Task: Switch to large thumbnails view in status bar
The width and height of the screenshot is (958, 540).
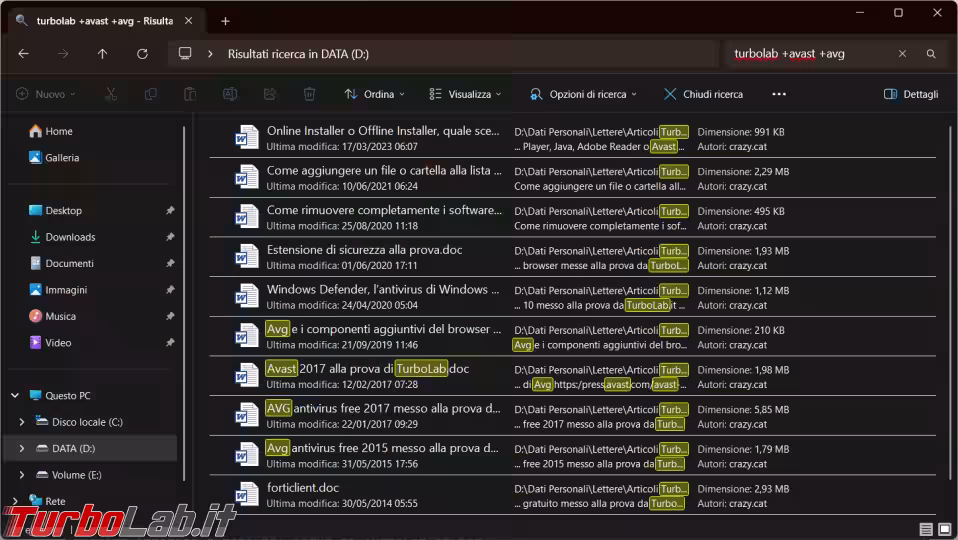Action: (x=945, y=530)
